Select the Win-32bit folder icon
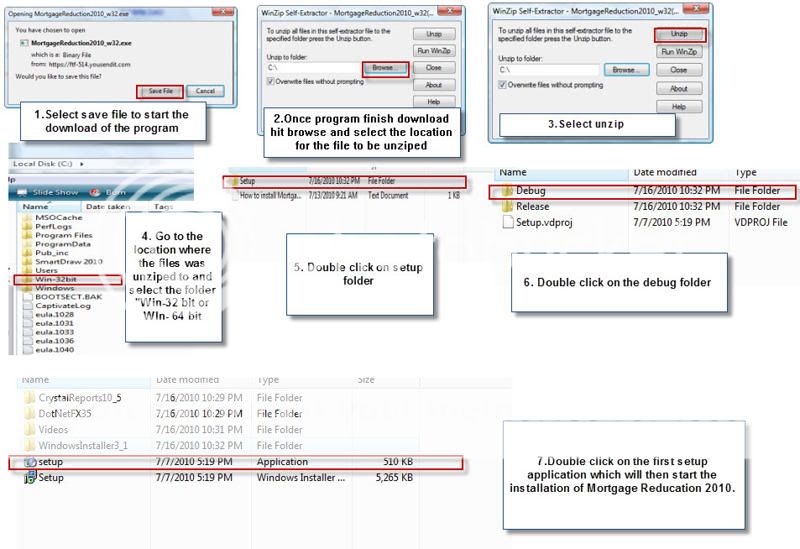The width and height of the screenshot is (800, 549). coord(27,278)
